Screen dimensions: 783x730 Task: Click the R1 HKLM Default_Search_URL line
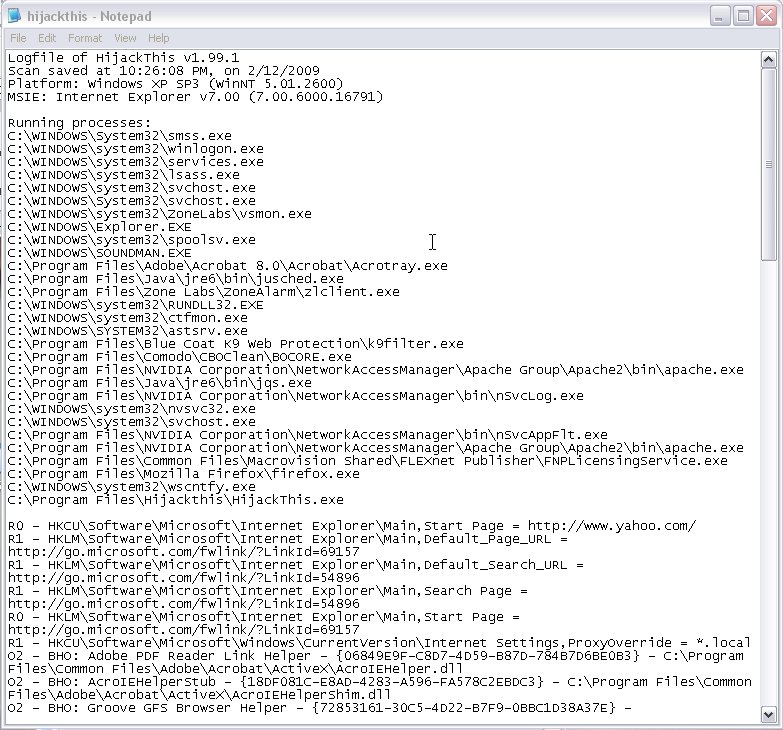point(296,565)
